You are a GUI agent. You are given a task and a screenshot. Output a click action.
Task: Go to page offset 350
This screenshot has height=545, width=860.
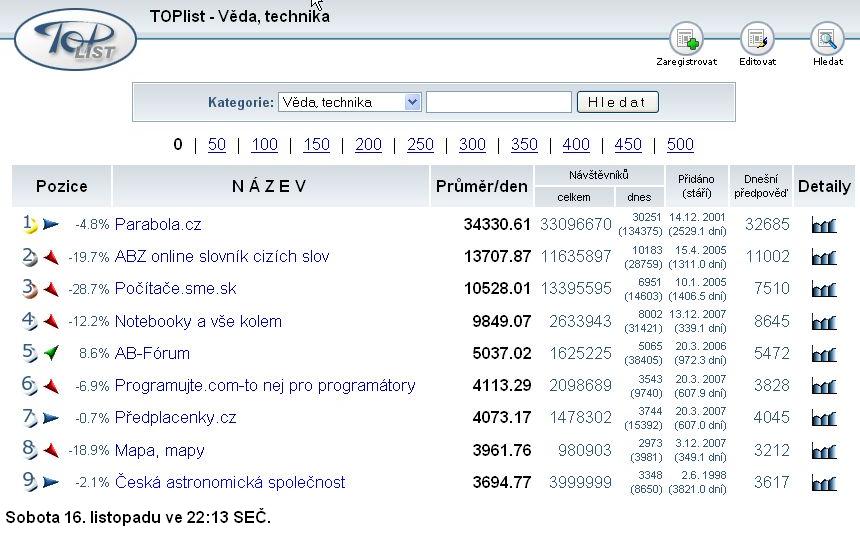pos(524,145)
